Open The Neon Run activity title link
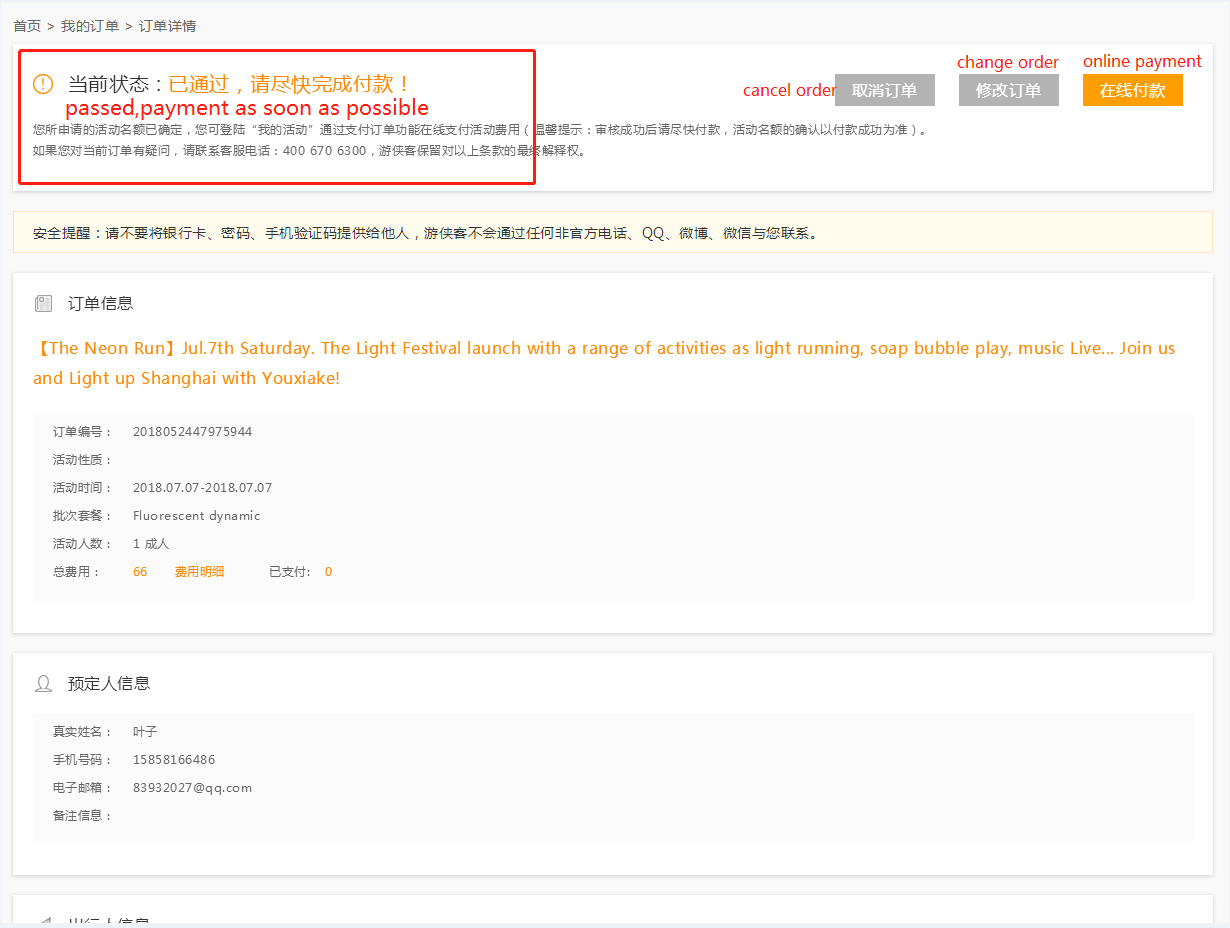 tap(604, 363)
